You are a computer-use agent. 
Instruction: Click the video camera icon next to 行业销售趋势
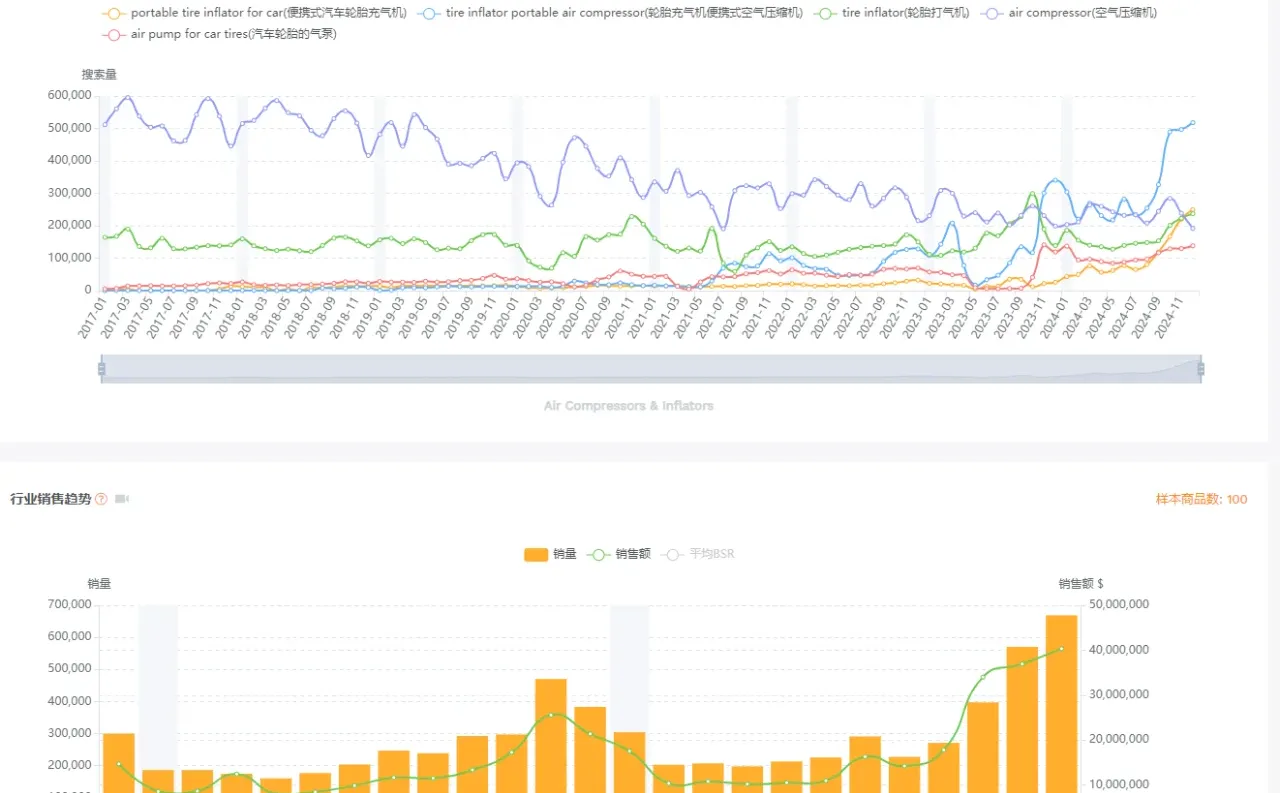[x=122, y=499]
